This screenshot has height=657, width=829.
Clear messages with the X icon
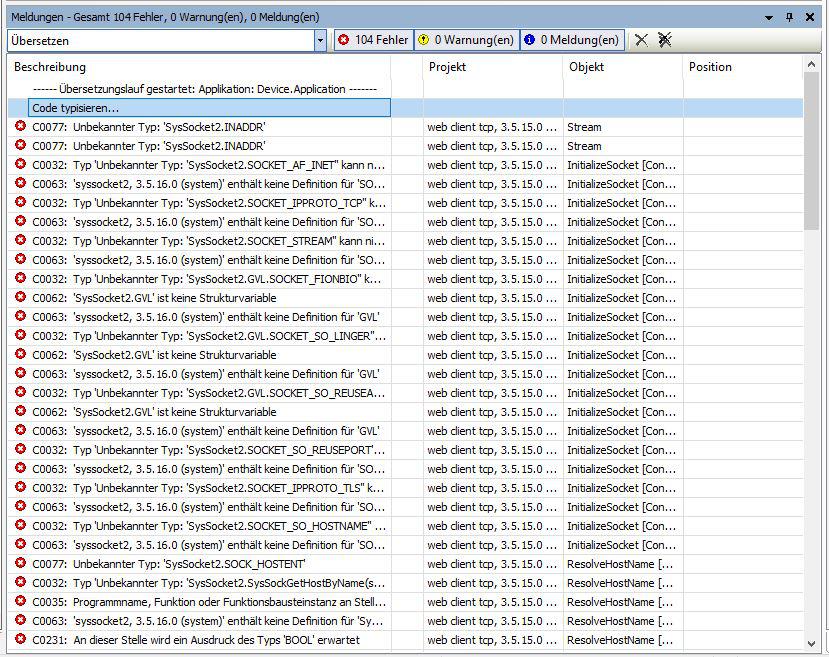tap(642, 40)
